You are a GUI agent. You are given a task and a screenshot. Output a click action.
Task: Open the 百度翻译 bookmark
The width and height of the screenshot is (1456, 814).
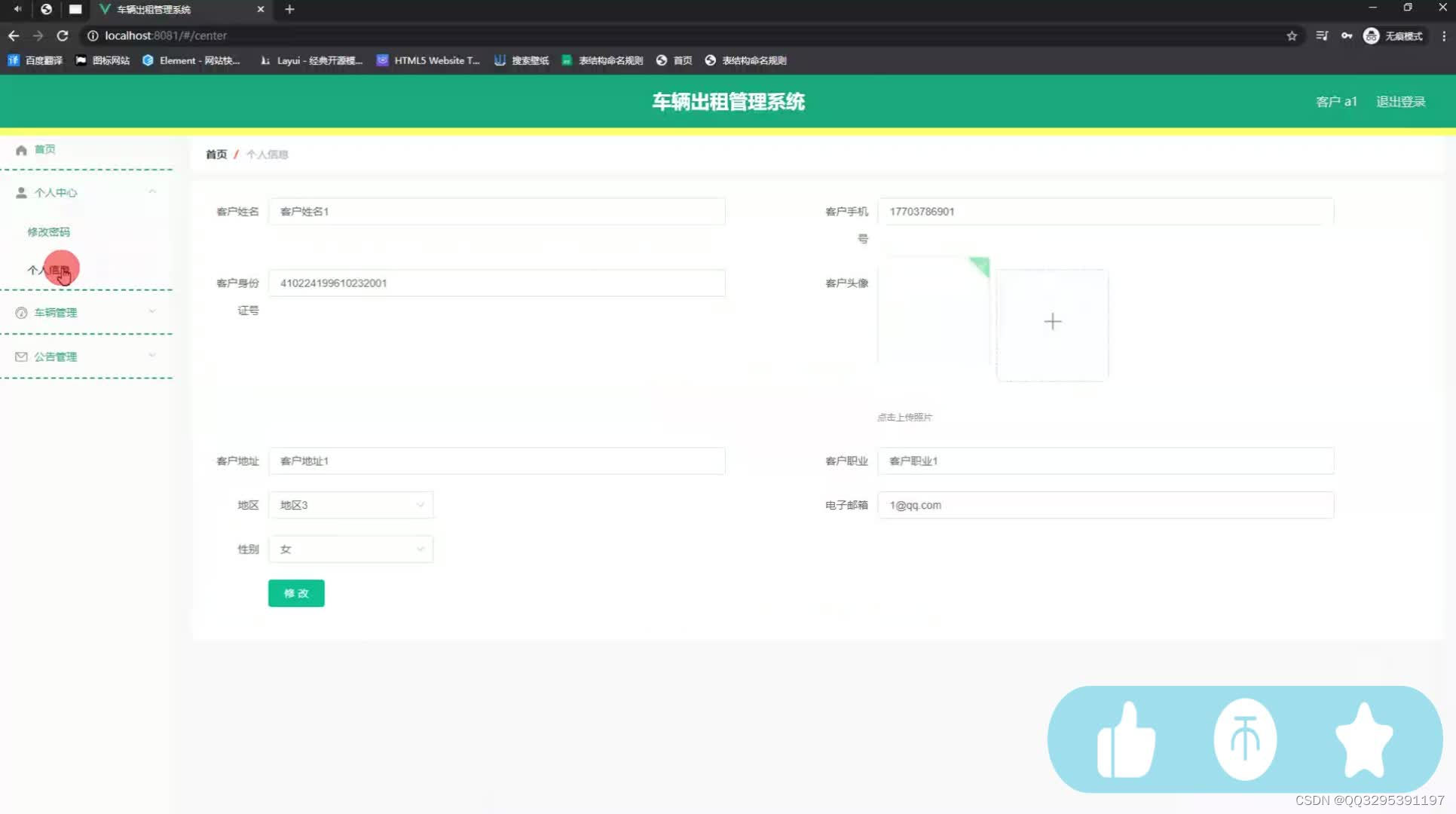tap(35, 60)
